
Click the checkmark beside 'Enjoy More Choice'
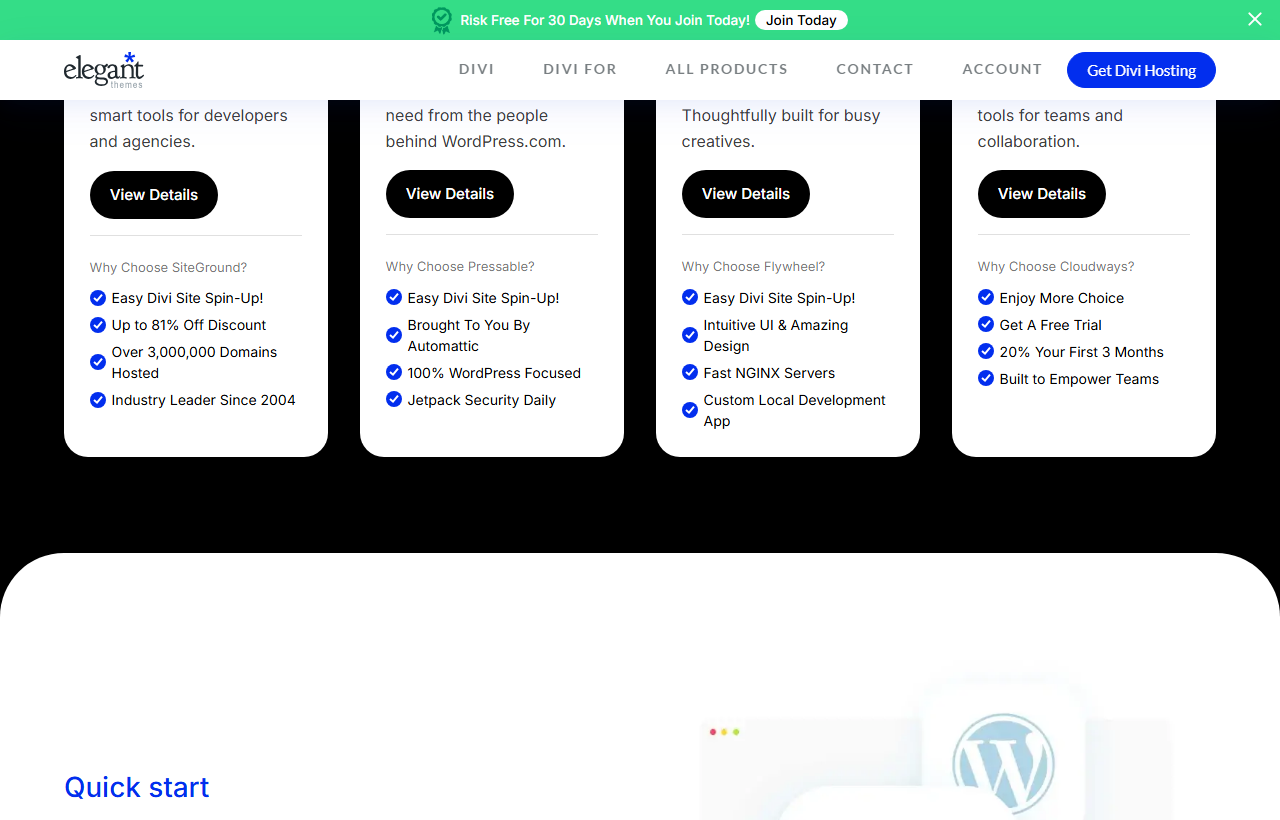[x=986, y=298]
